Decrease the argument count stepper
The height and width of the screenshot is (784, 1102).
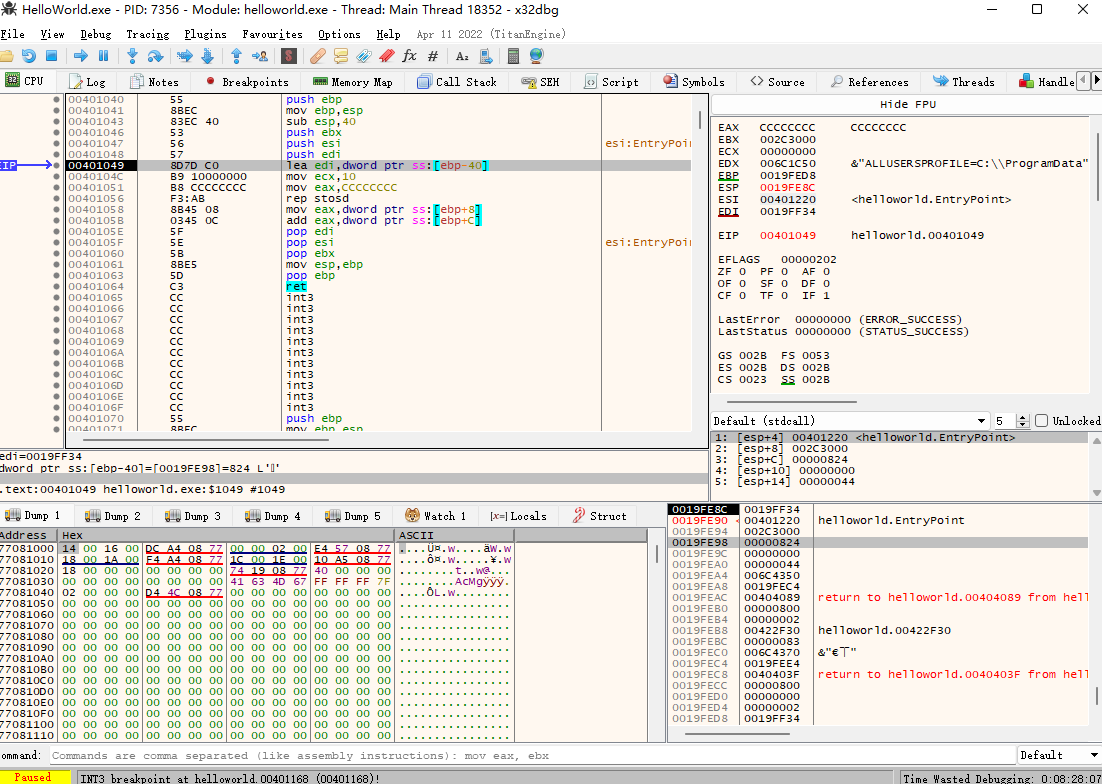click(x=1023, y=424)
